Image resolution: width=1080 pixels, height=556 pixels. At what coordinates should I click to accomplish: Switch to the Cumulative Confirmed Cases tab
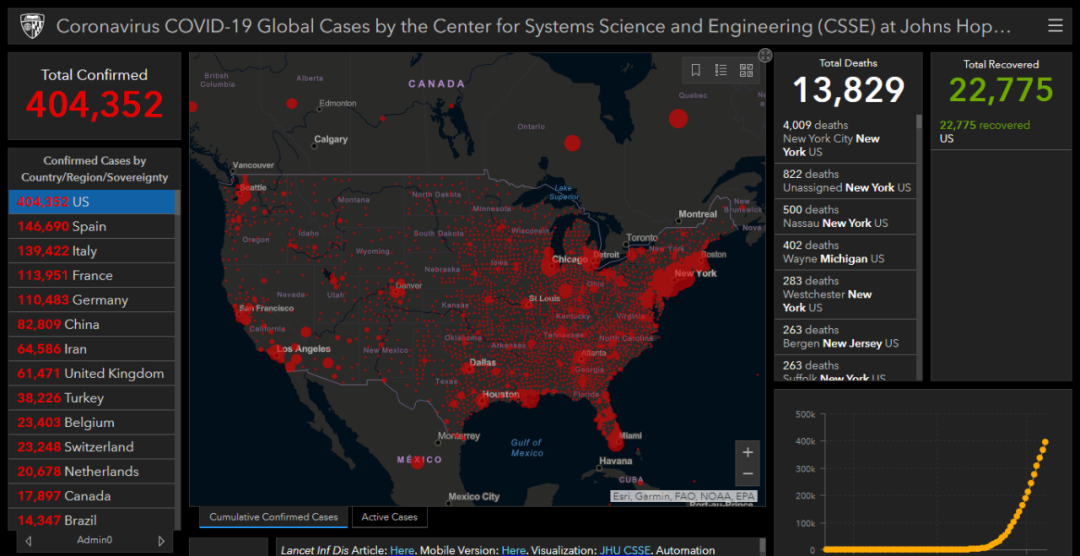click(273, 517)
